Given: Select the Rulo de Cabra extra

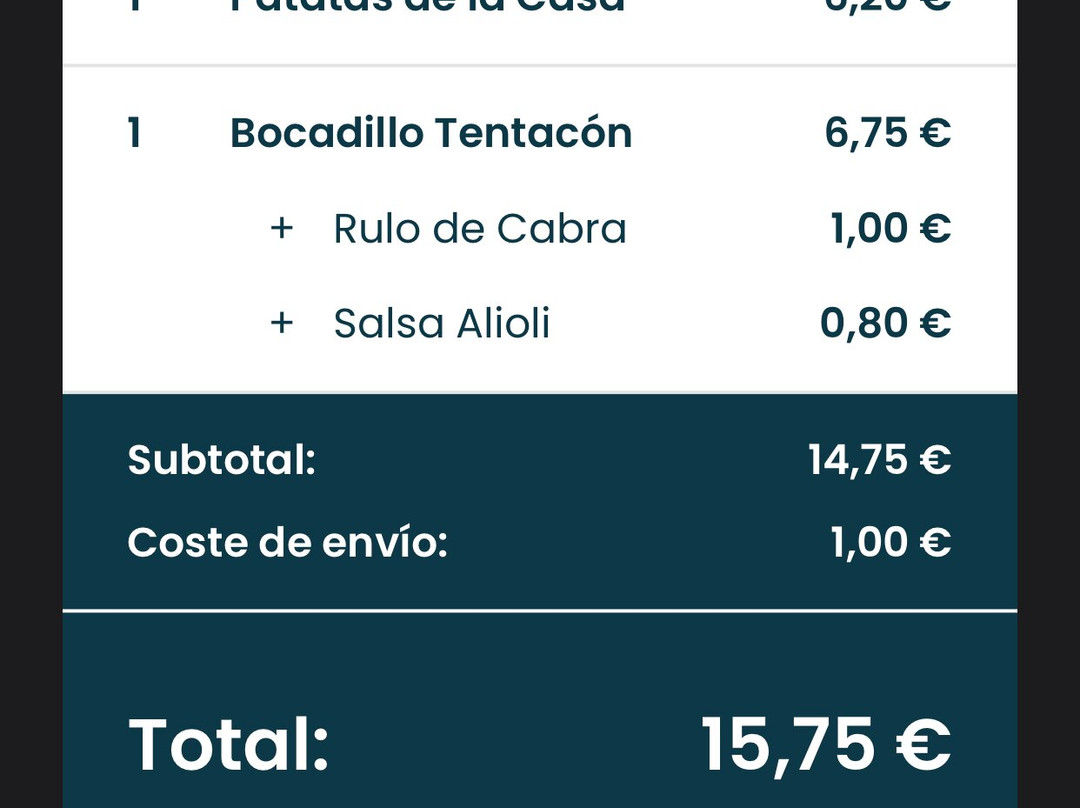Looking at the screenshot, I should (x=480, y=229).
